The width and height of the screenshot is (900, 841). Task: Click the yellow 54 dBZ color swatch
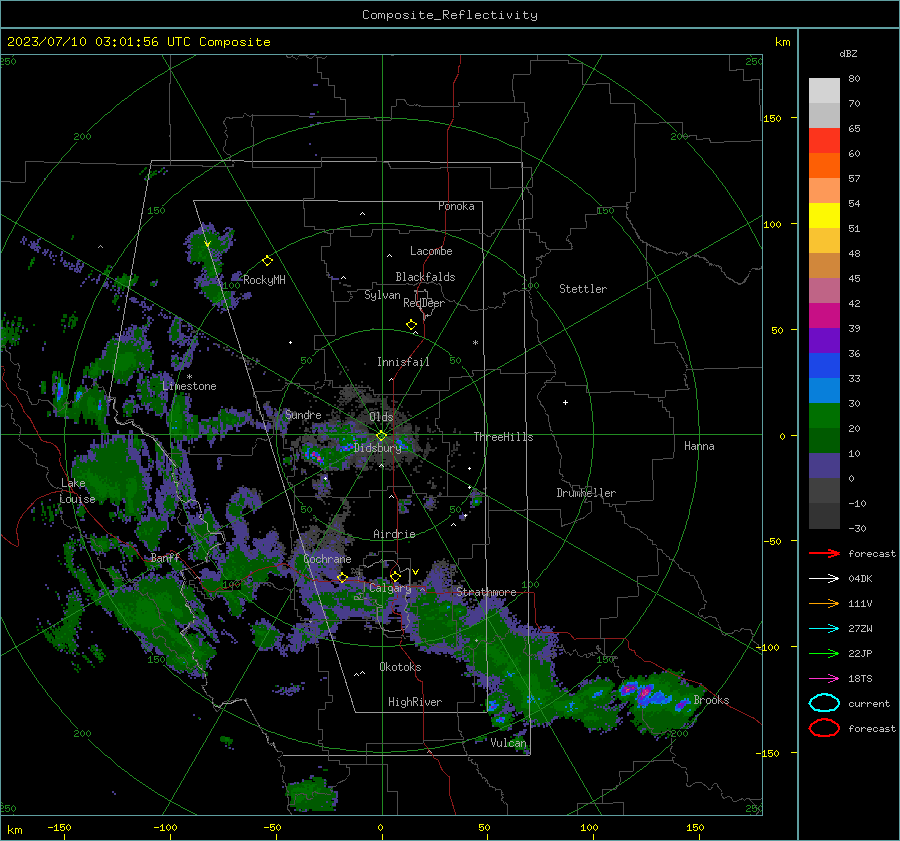click(x=824, y=215)
